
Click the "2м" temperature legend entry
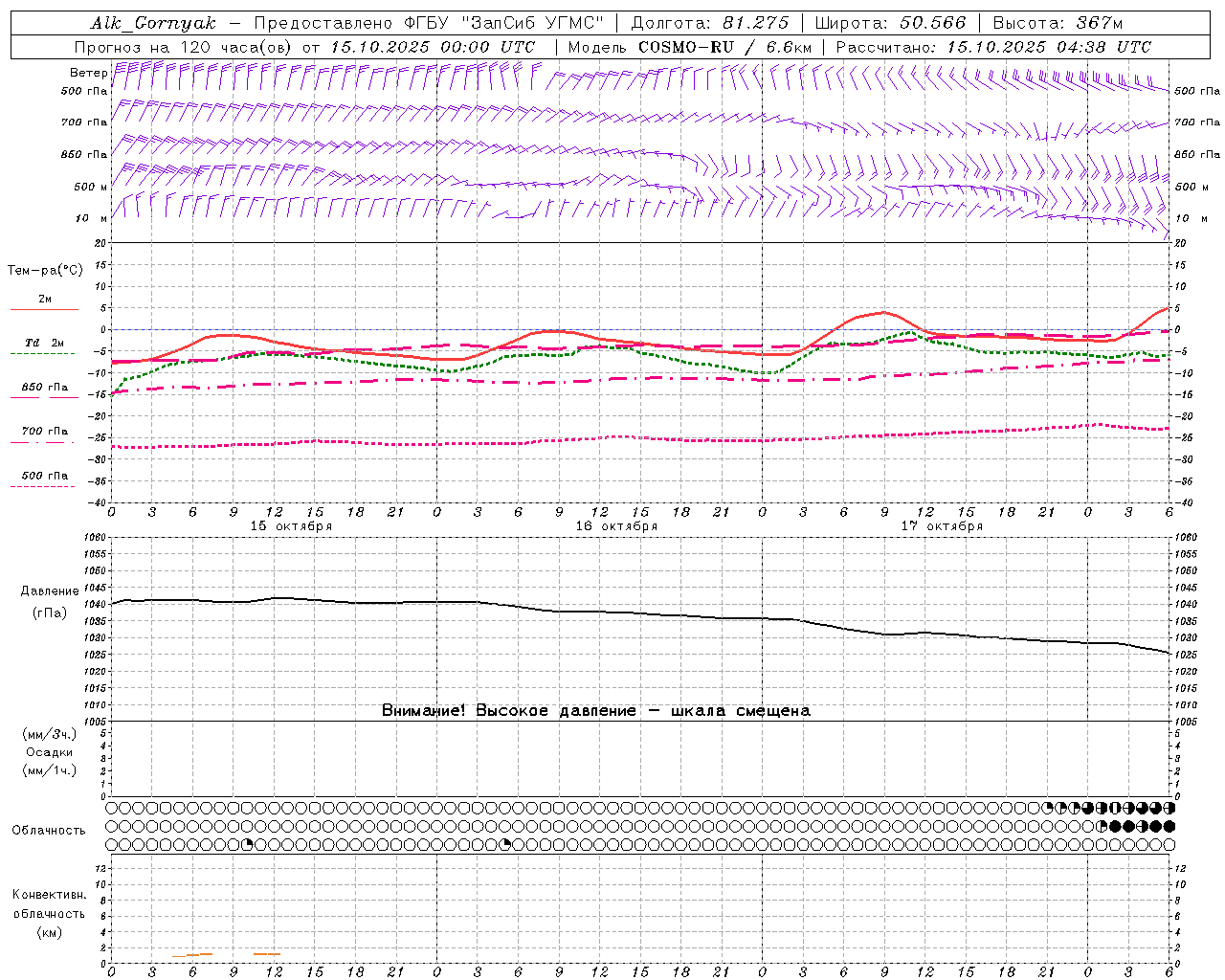[45, 300]
